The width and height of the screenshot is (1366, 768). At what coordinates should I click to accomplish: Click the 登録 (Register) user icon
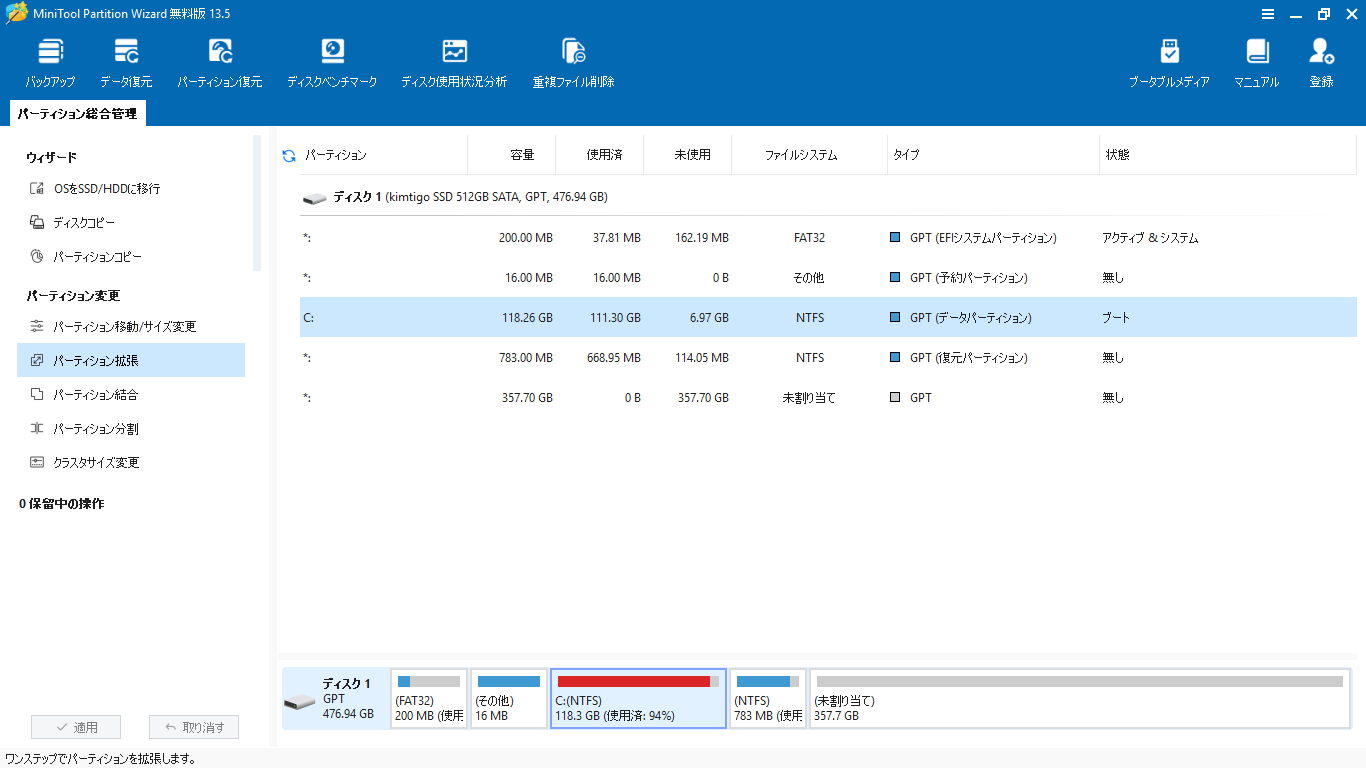pos(1321,63)
